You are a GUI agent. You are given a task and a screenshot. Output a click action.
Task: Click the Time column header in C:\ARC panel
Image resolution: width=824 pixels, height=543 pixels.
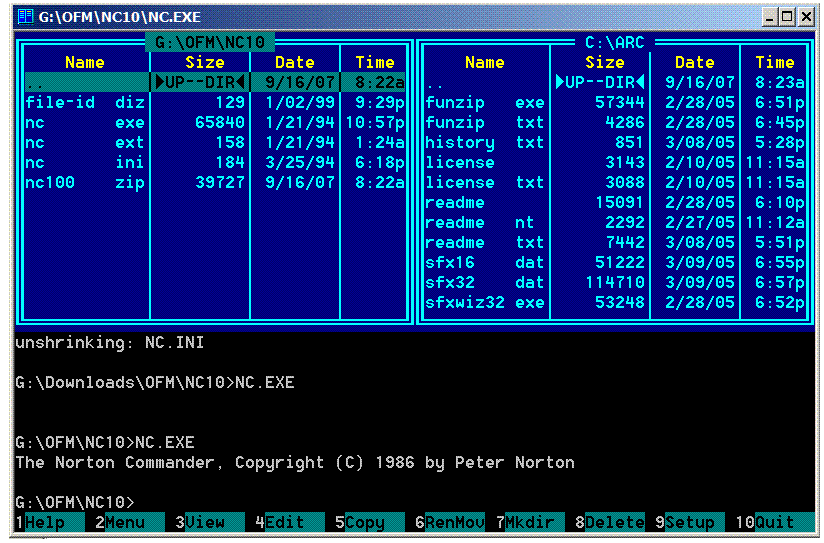coord(775,62)
